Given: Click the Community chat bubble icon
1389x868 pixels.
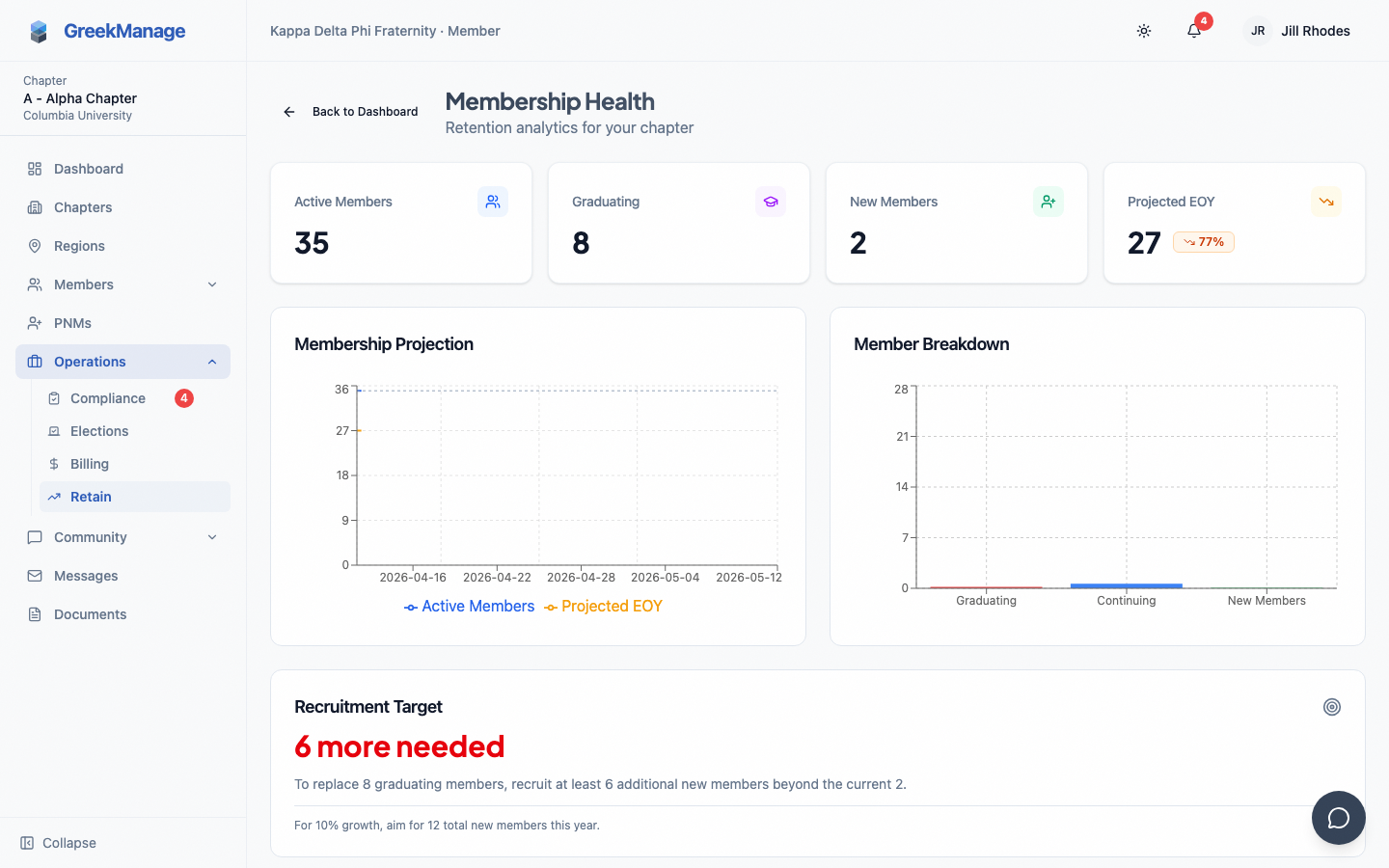Looking at the screenshot, I should tap(35, 537).
